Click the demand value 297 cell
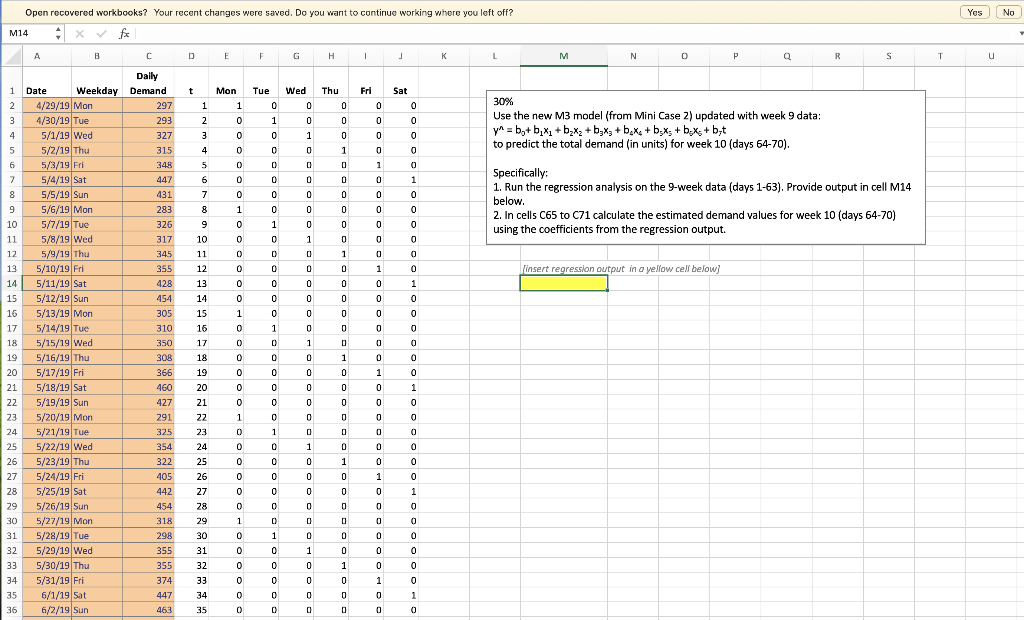Screen dimensions: 1024x620 click(149, 106)
